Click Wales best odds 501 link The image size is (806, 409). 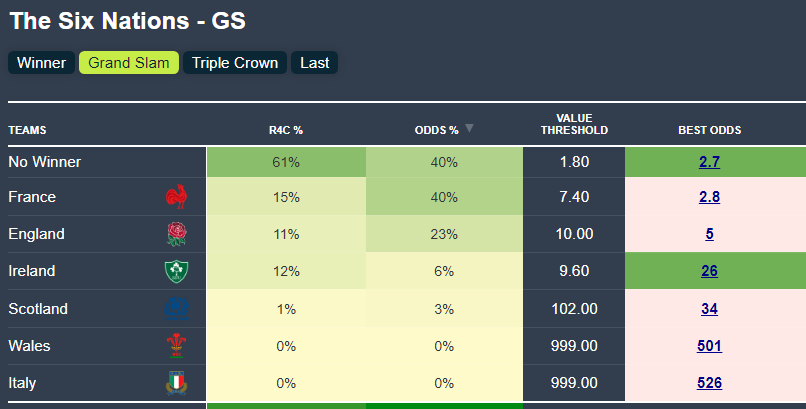(710, 346)
